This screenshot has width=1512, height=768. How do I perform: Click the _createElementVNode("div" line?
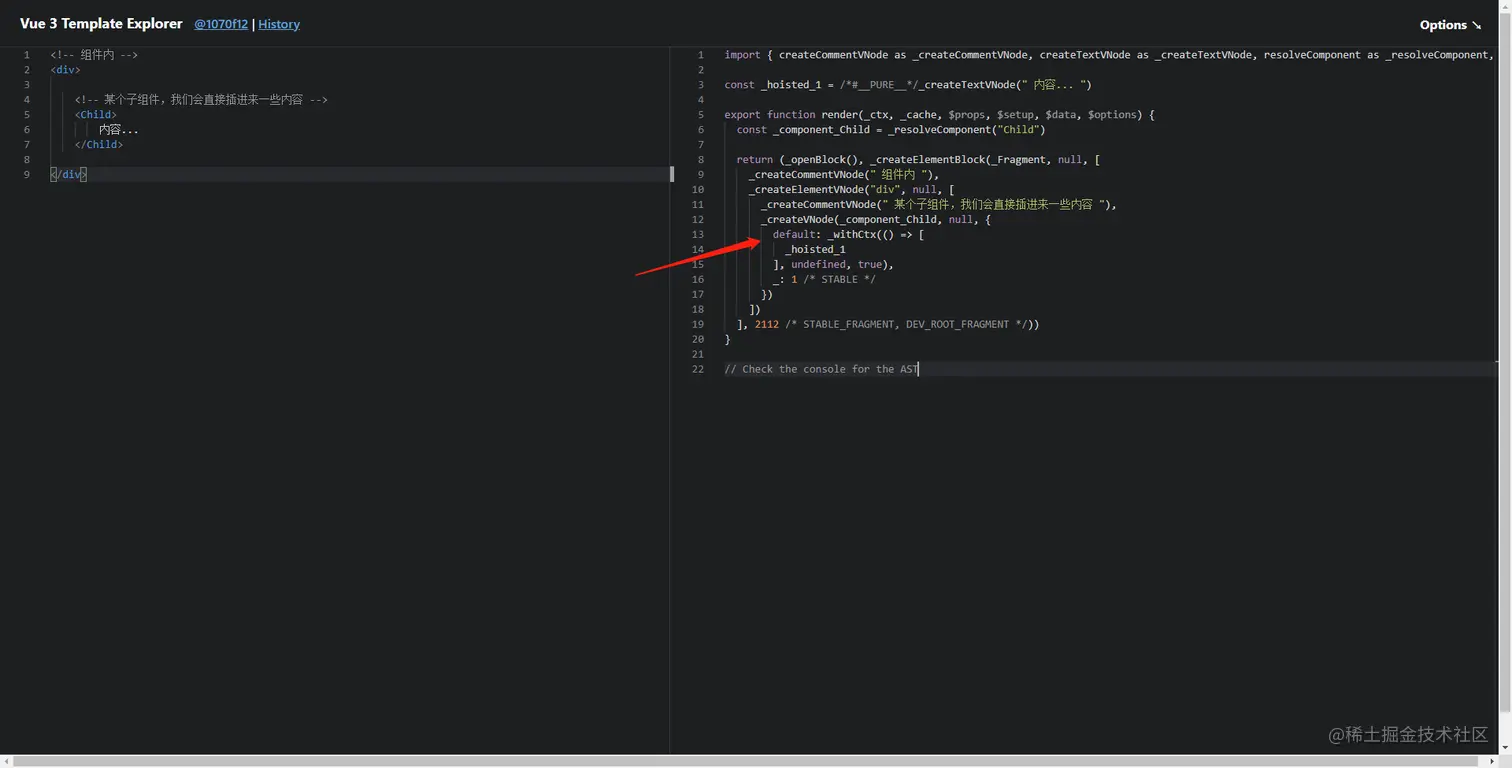(x=851, y=190)
